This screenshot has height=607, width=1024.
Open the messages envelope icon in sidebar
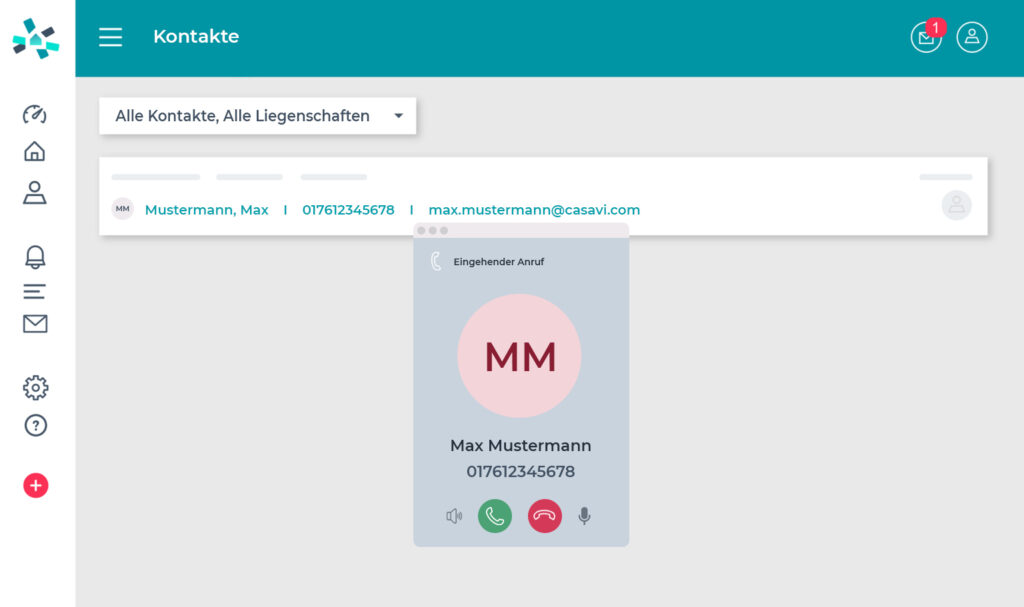[x=35, y=324]
